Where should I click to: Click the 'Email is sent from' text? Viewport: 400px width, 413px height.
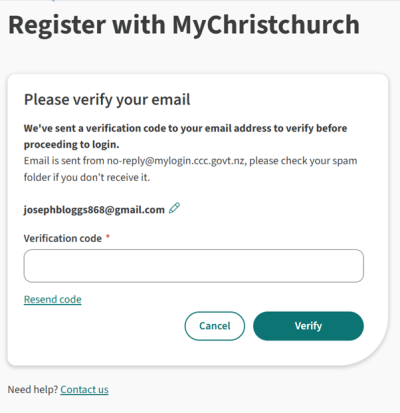tap(64, 161)
